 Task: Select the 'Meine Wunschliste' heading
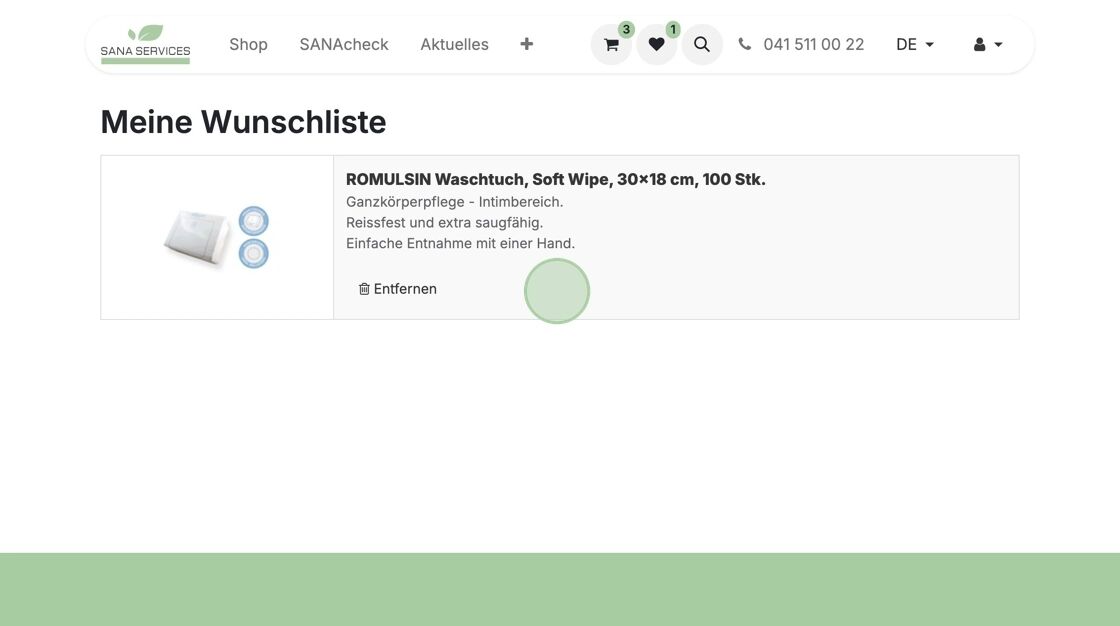244,121
